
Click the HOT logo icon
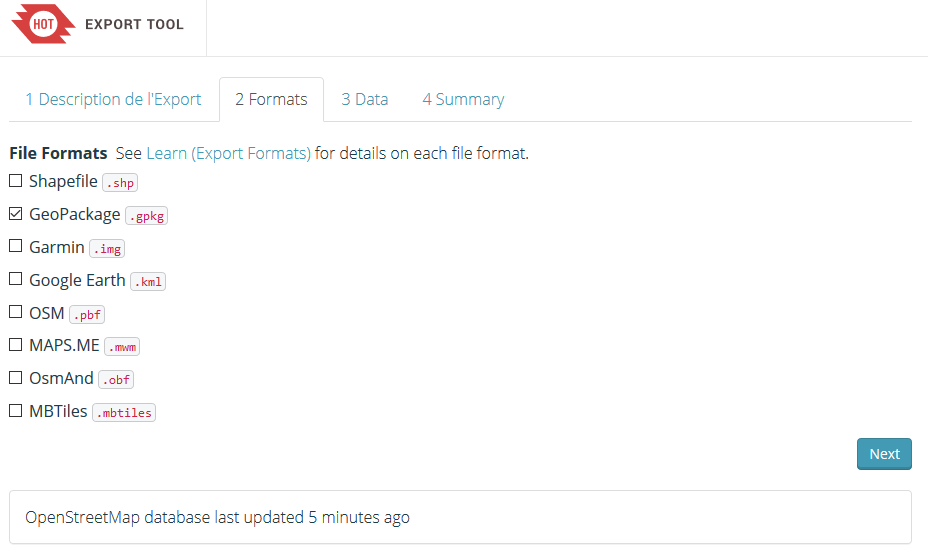43,24
